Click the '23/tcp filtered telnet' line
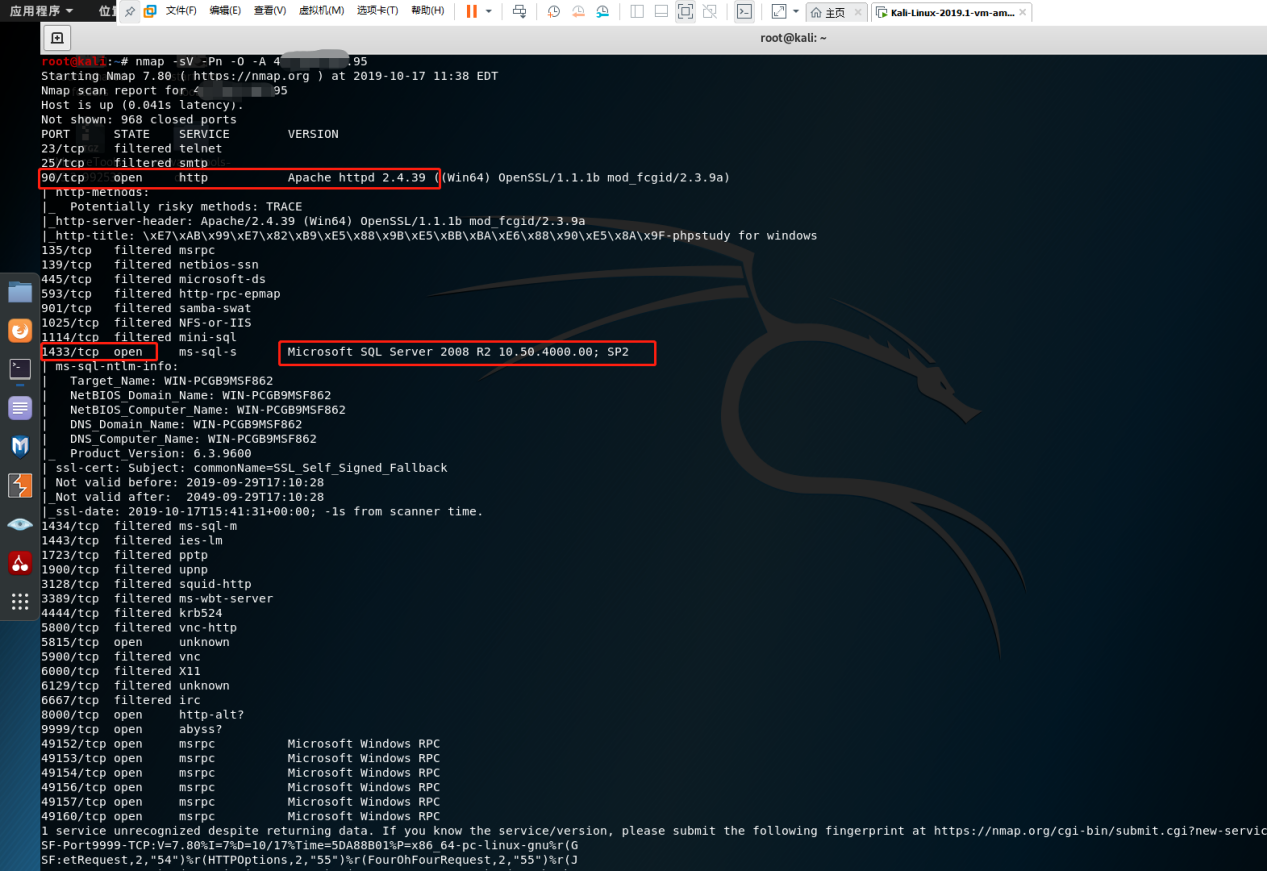The height and width of the screenshot is (871, 1267). tap(132, 149)
